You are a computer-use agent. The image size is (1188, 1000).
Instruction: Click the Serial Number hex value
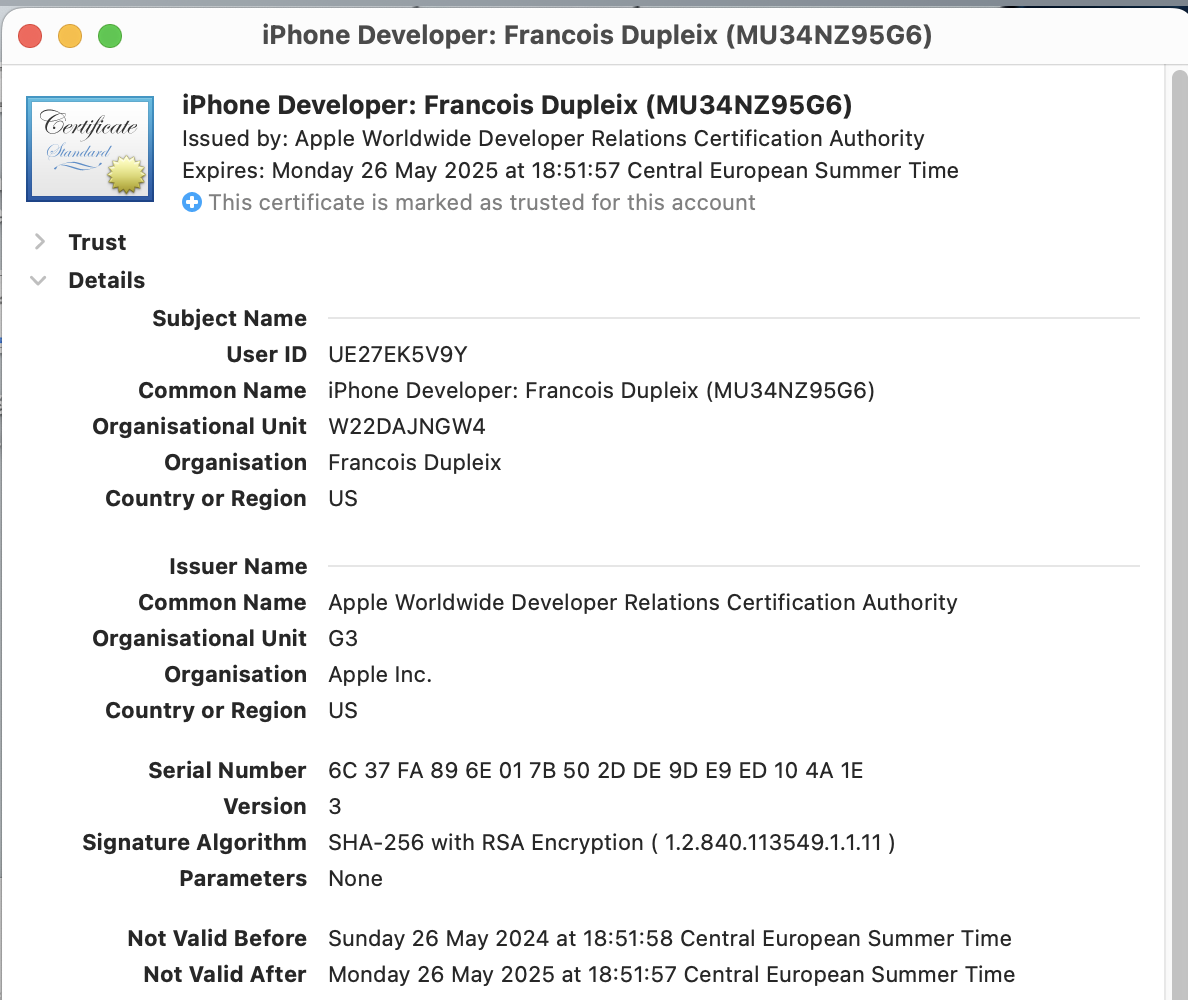click(x=595, y=770)
